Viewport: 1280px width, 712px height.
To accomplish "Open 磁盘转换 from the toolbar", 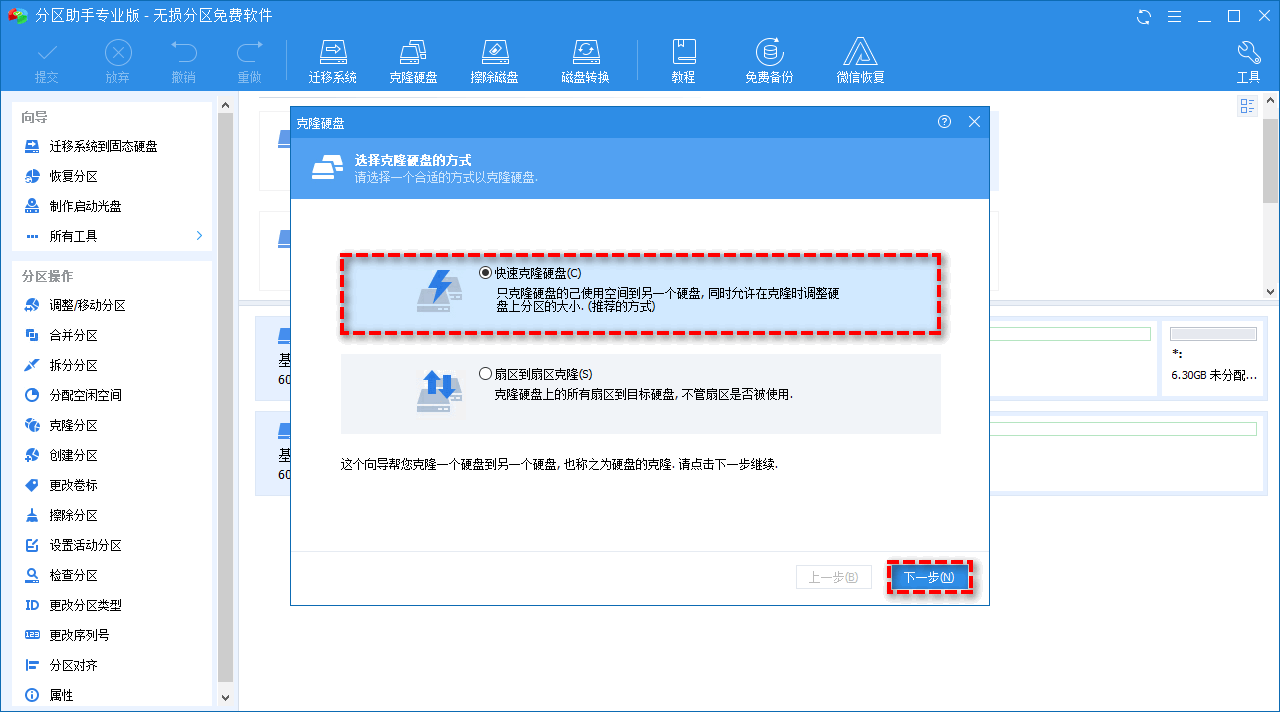I will (x=585, y=62).
